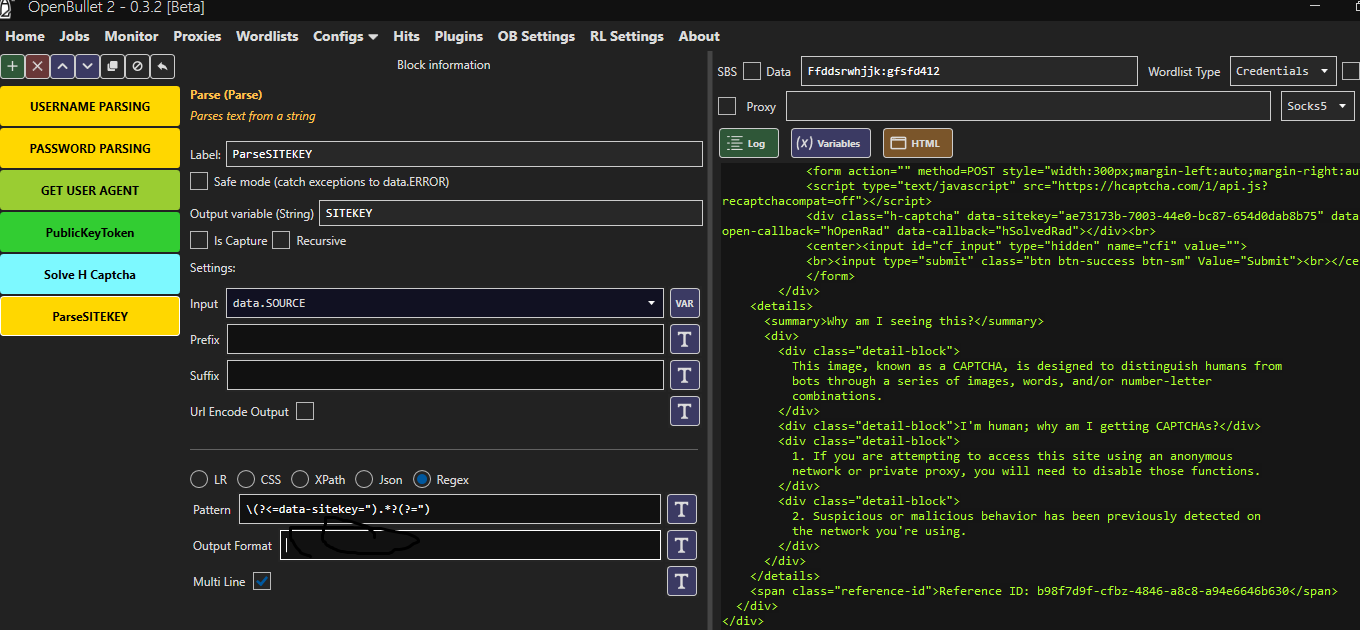This screenshot has width=1360, height=630.
Task: Switch to the HTML view button
Action: pyautogui.click(x=917, y=143)
